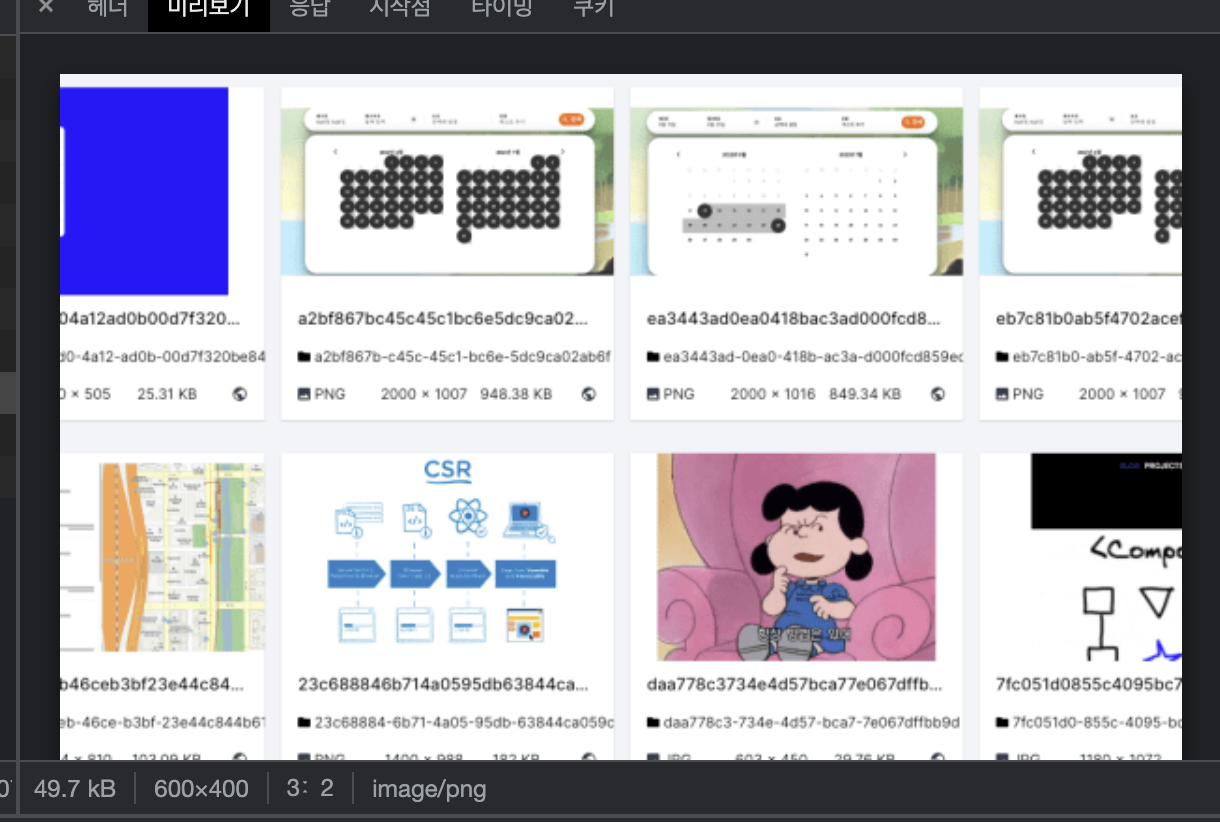
Task: Open the 쿠키 tab
Action: point(593,8)
